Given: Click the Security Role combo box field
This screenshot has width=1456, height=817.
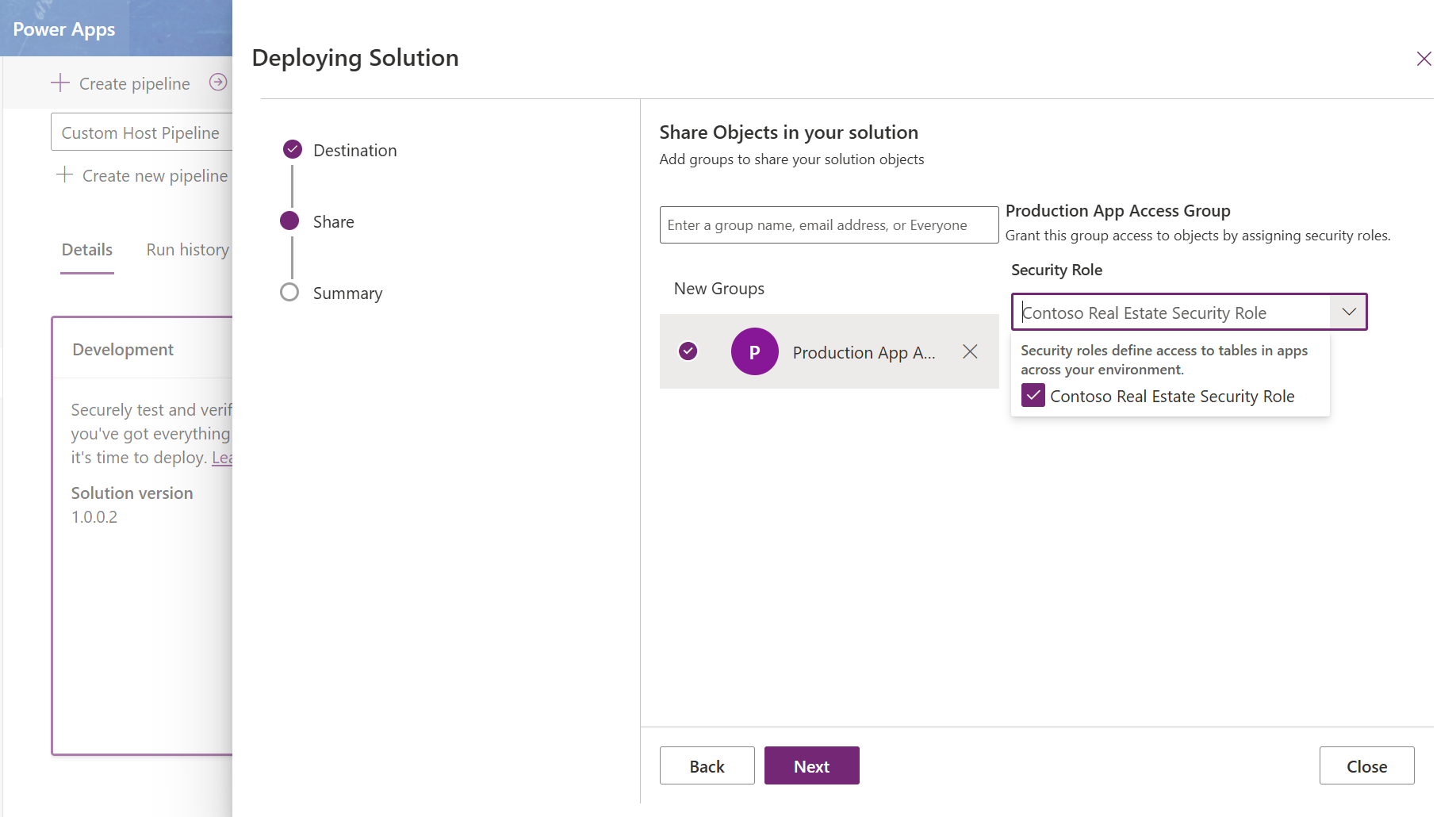Looking at the screenshot, I should tap(1172, 313).
